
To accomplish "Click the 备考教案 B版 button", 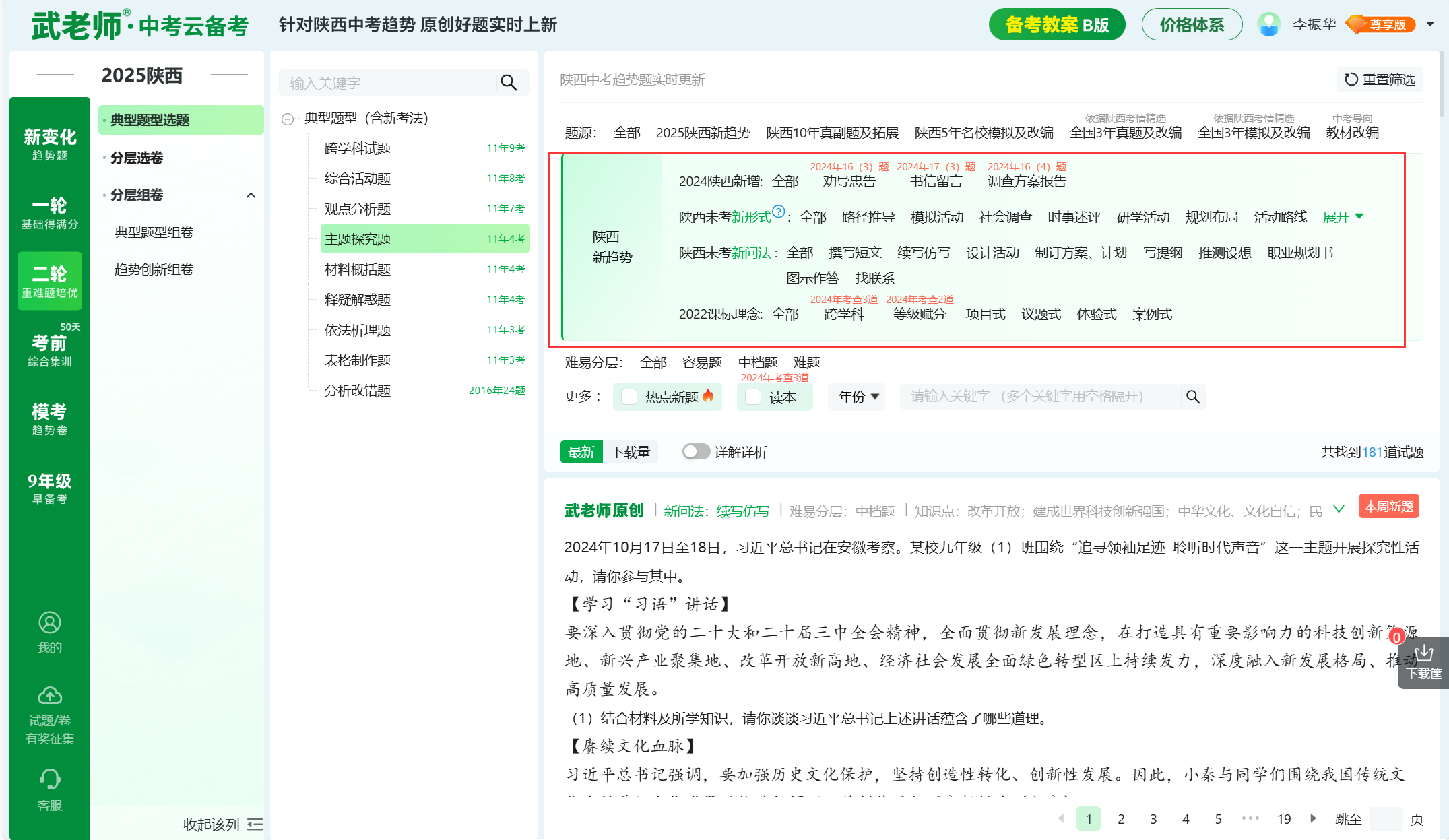I will click(1056, 25).
